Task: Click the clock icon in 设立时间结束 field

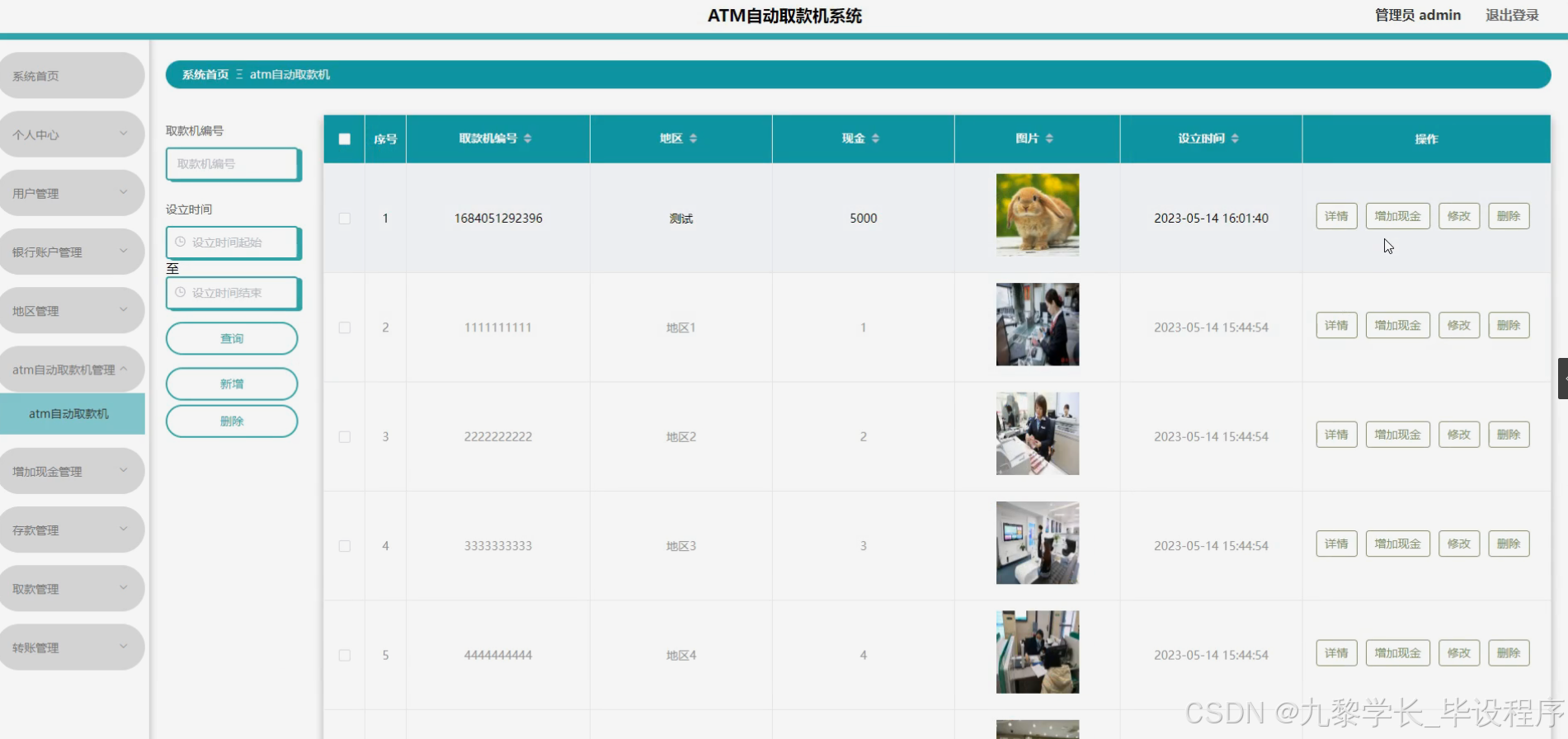Action: coord(180,292)
